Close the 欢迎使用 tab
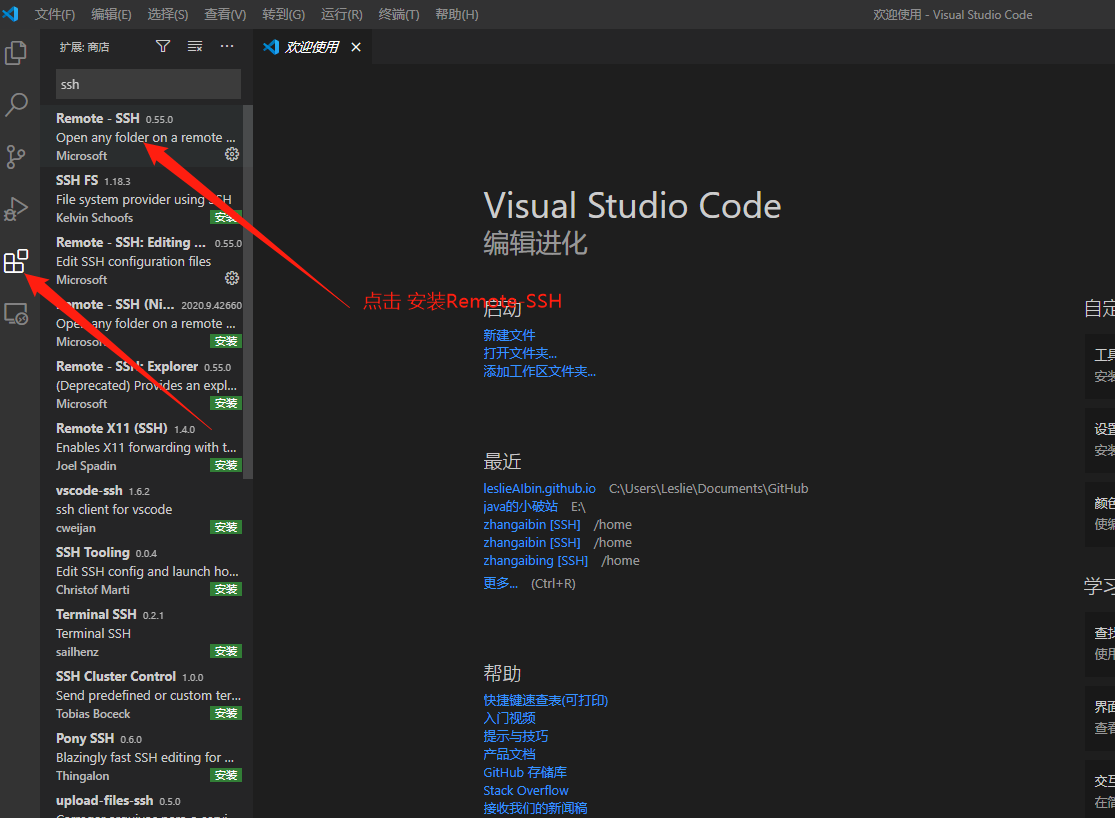The width and height of the screenshot is (1115, 818). click(x=356, y=47)
